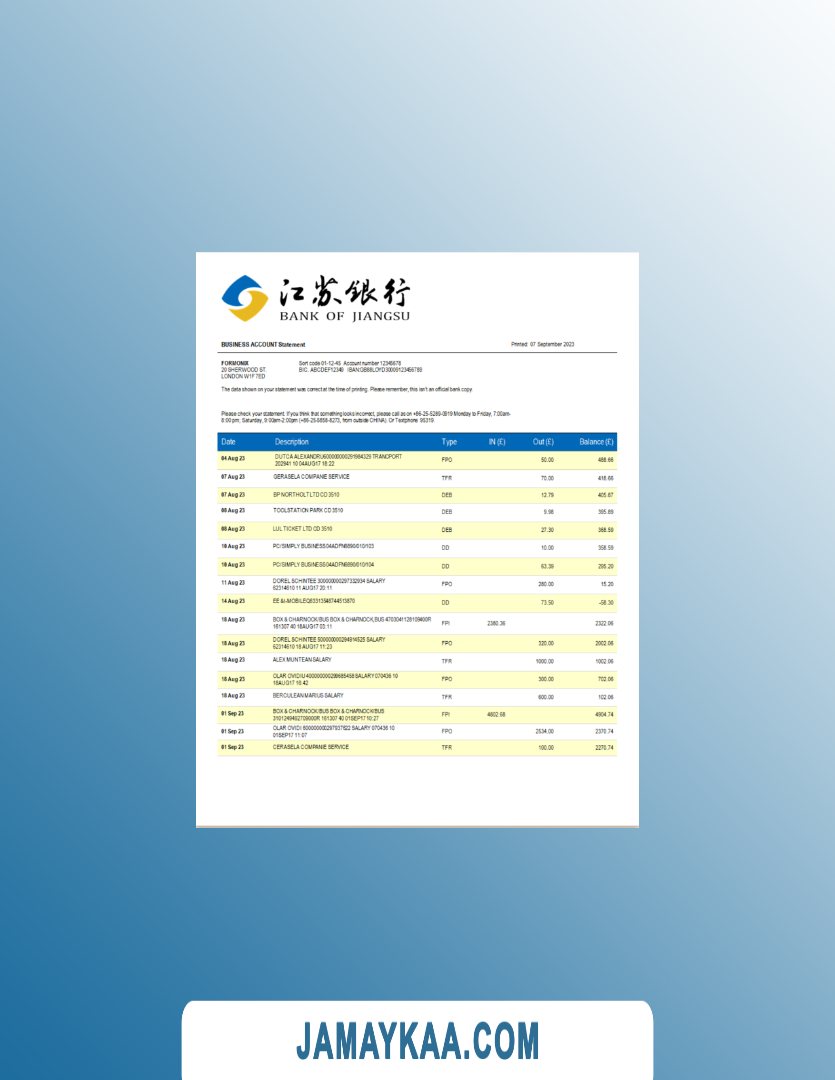
Task: Click the 'OLAR OVIDIU' salary description on 18 Aug
Action: coord(336,680)
